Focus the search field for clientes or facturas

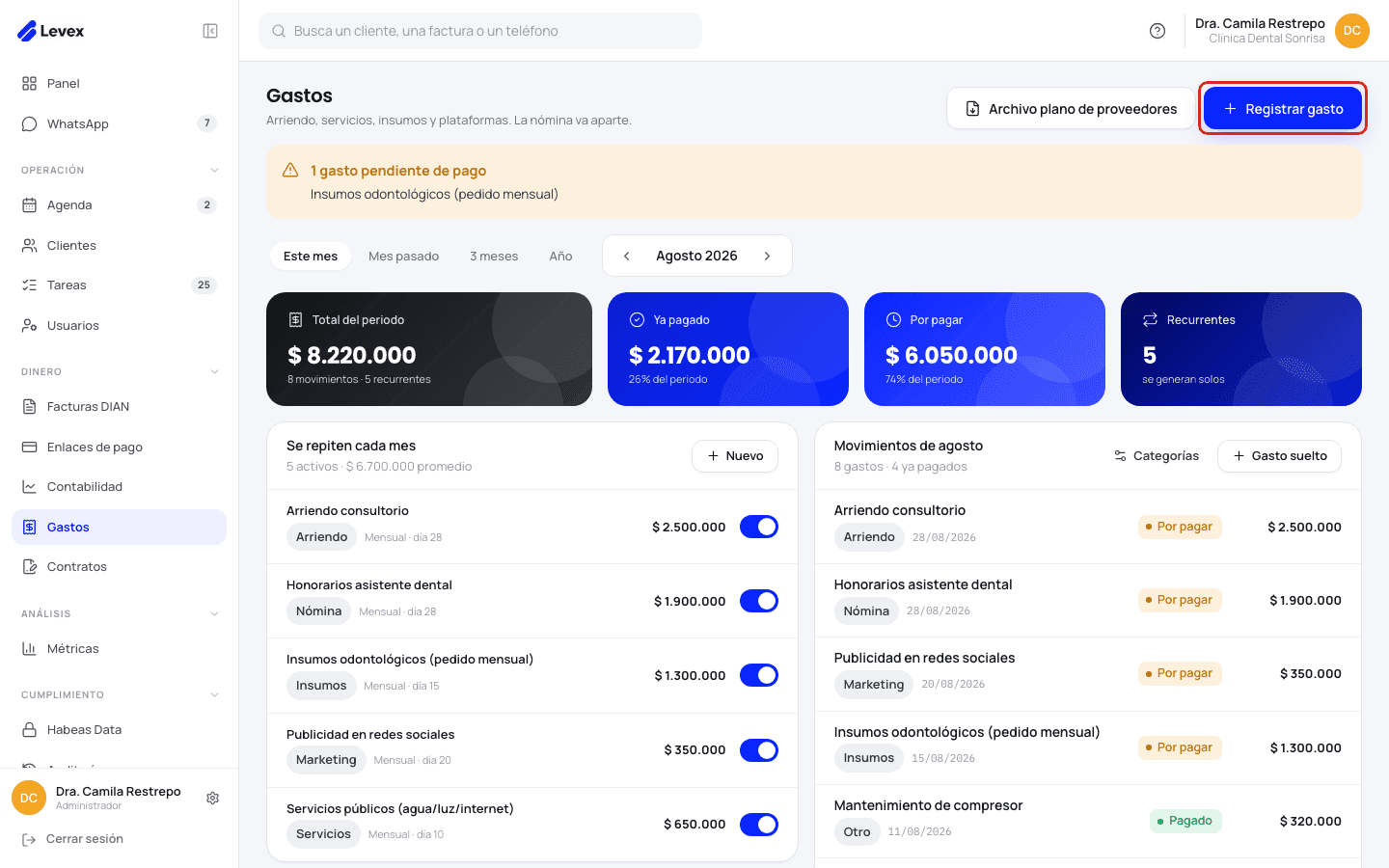[x=480, y=31]
